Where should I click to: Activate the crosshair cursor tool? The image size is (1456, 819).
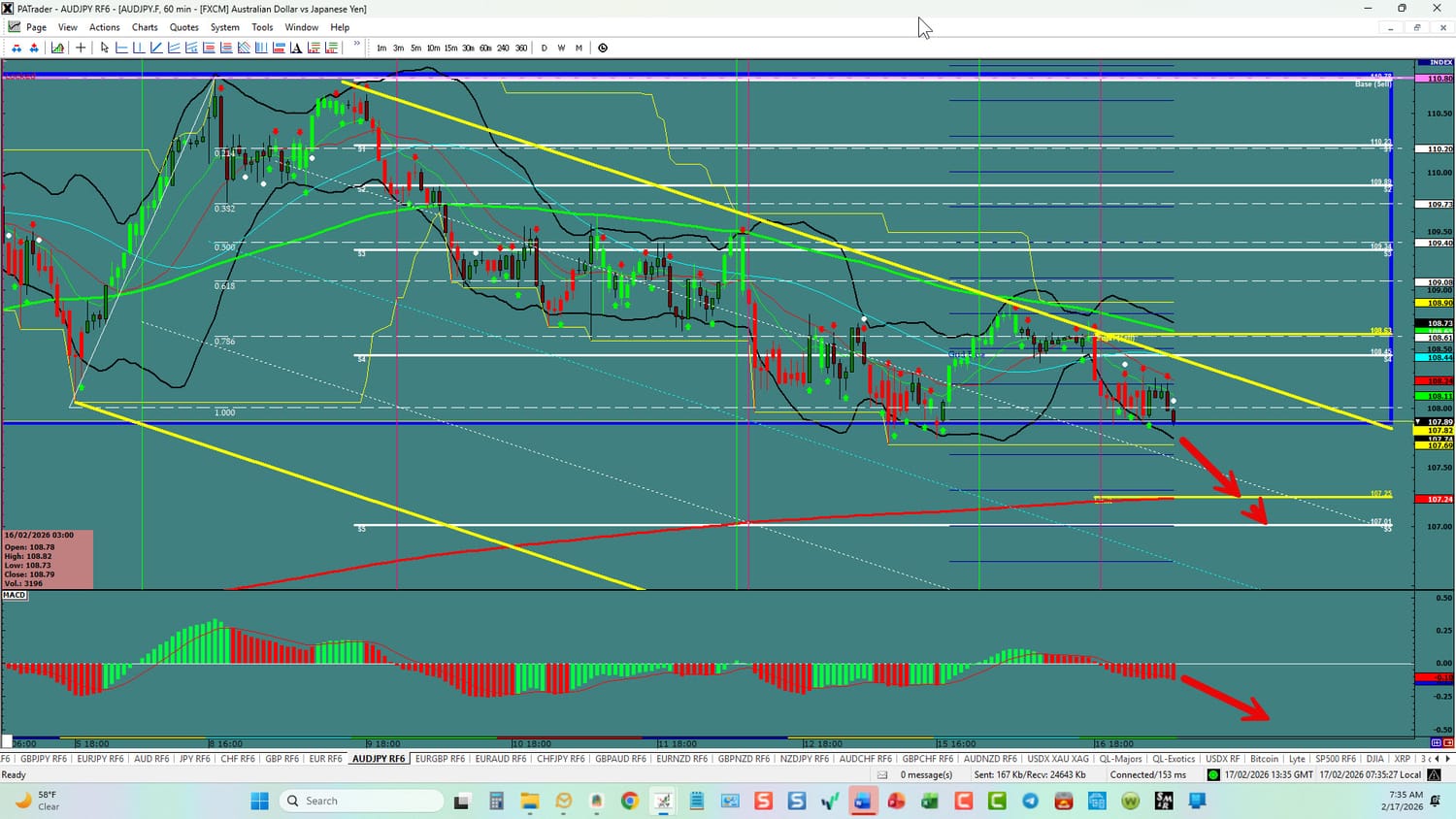click(81, 48)
